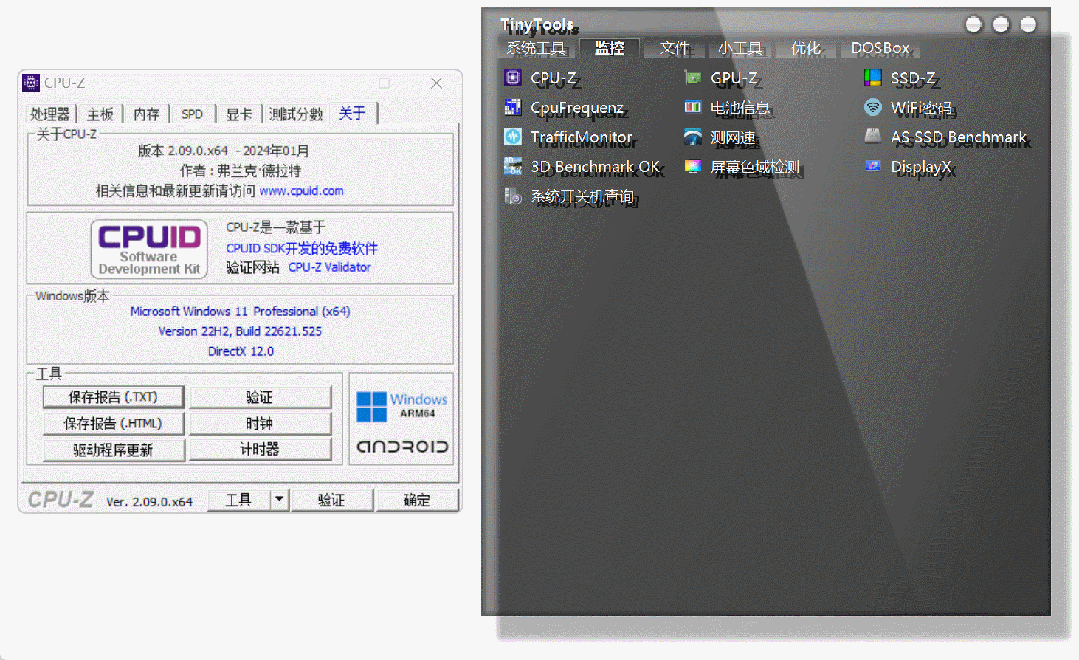Open the WiFi密码 tool icon
This screenshot has height=660, width=1079.
point(873,107)
